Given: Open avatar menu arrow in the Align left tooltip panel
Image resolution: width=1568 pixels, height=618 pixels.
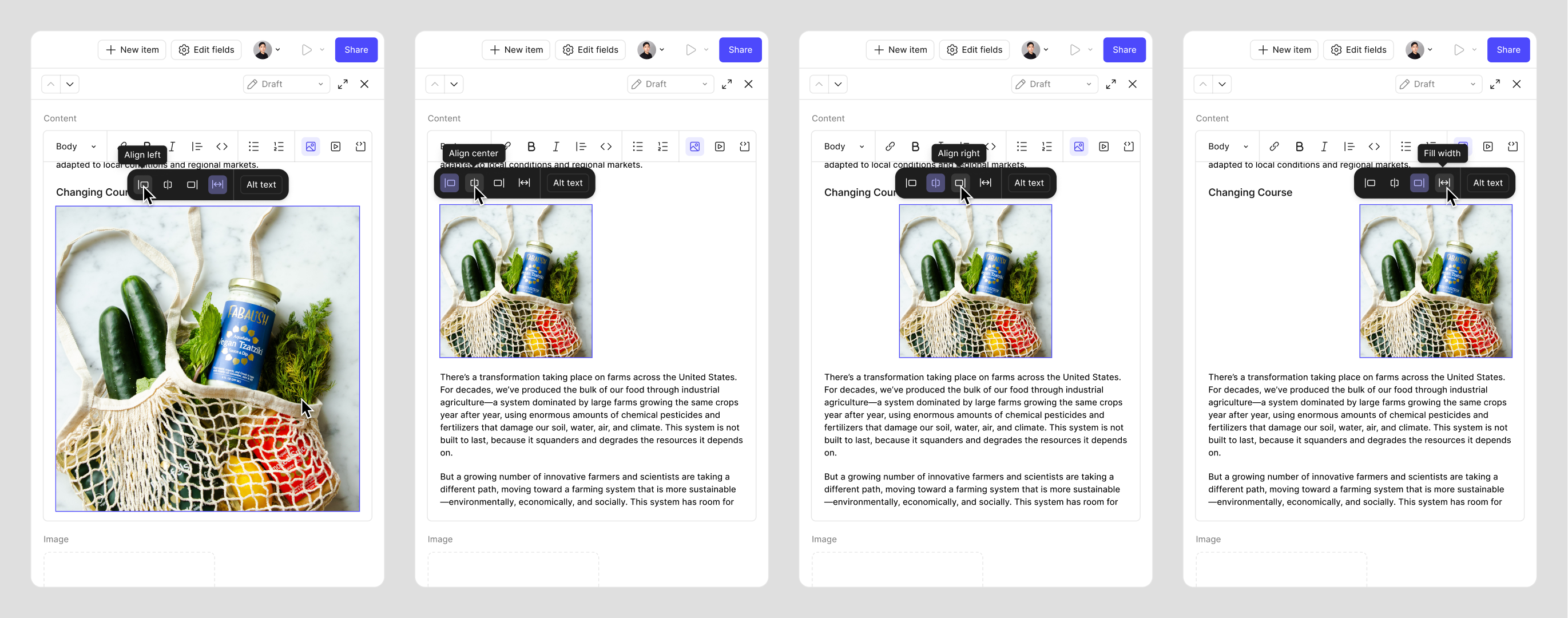Looking at the screenshot, I should click(x=278, y=50).
